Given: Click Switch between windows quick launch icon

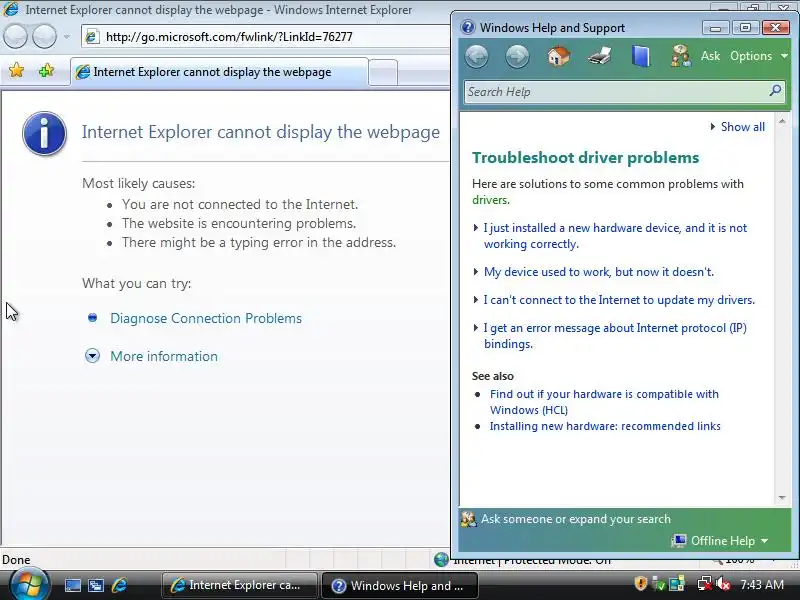Looking at the screenshot, I should tap(96, 585).
